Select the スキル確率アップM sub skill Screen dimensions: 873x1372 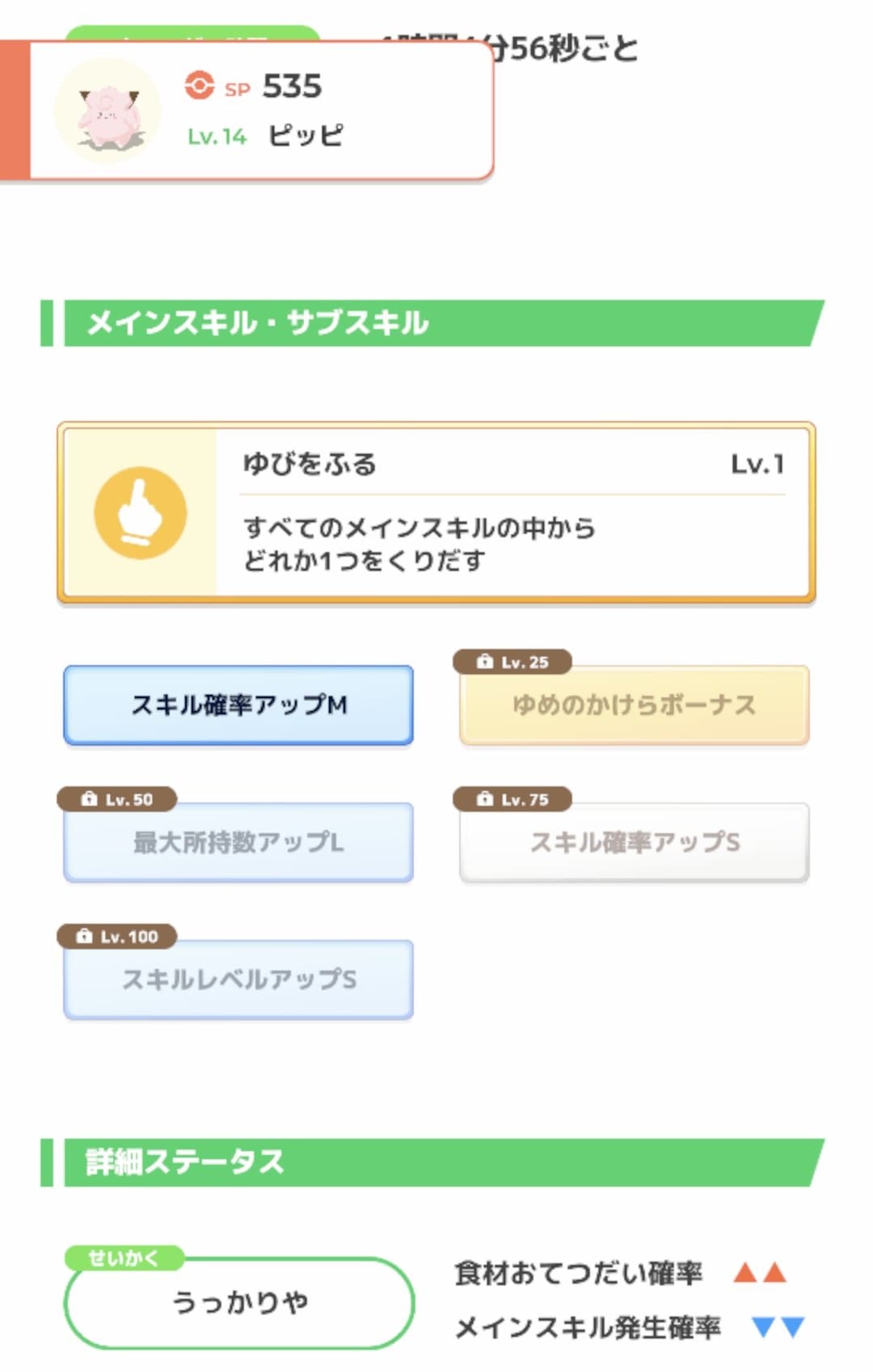(238, 705)
